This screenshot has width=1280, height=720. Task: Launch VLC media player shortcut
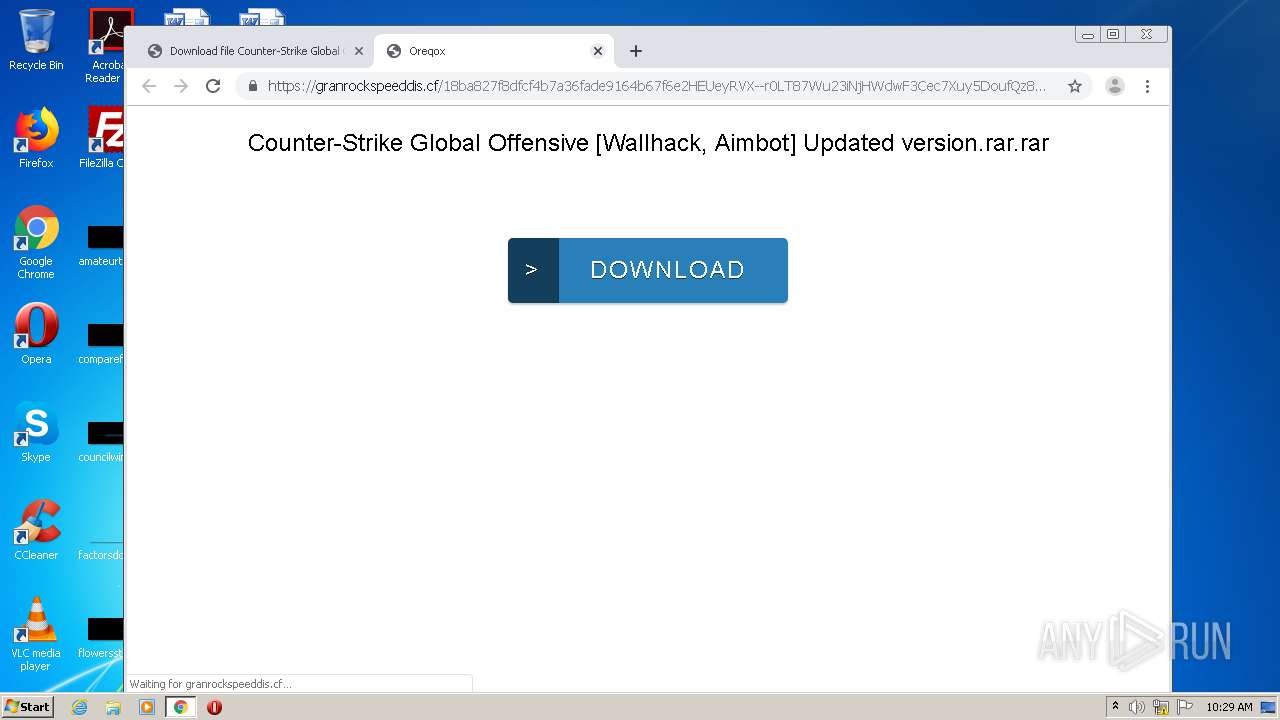[x=36, y=634]
